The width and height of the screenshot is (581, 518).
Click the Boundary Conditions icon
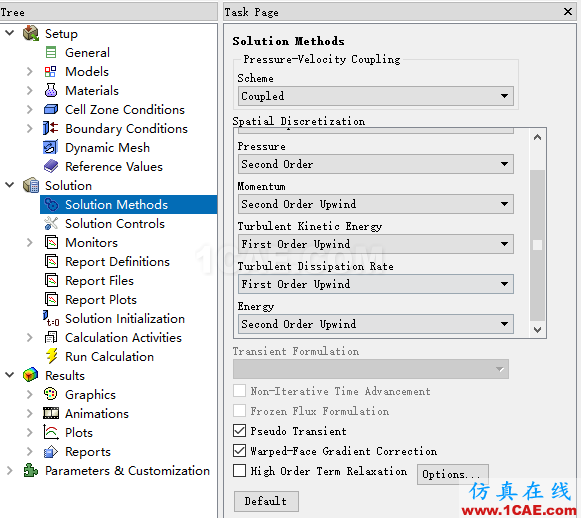(51, 128)
